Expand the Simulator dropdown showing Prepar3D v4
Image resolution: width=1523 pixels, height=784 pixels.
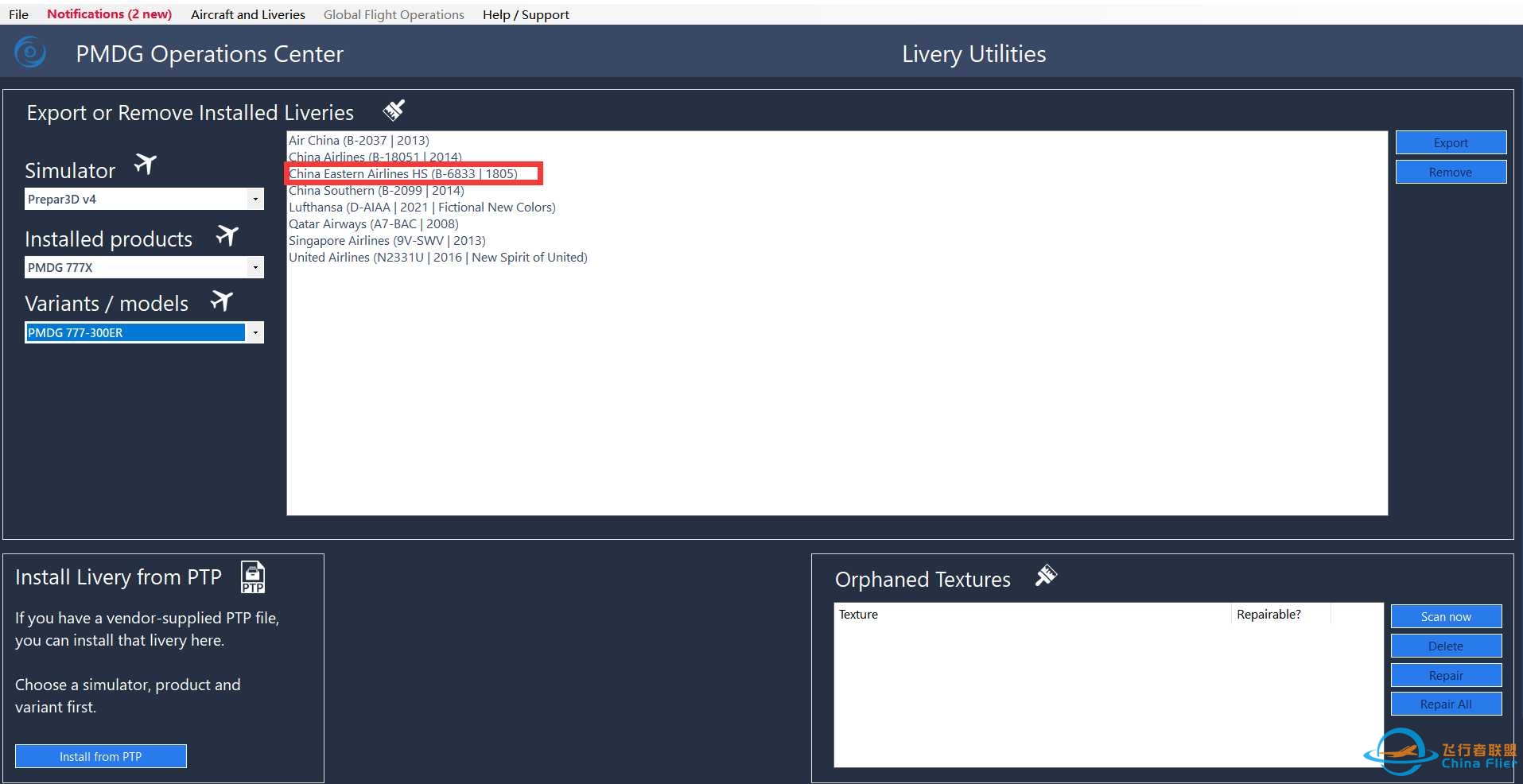click(254, 200)
